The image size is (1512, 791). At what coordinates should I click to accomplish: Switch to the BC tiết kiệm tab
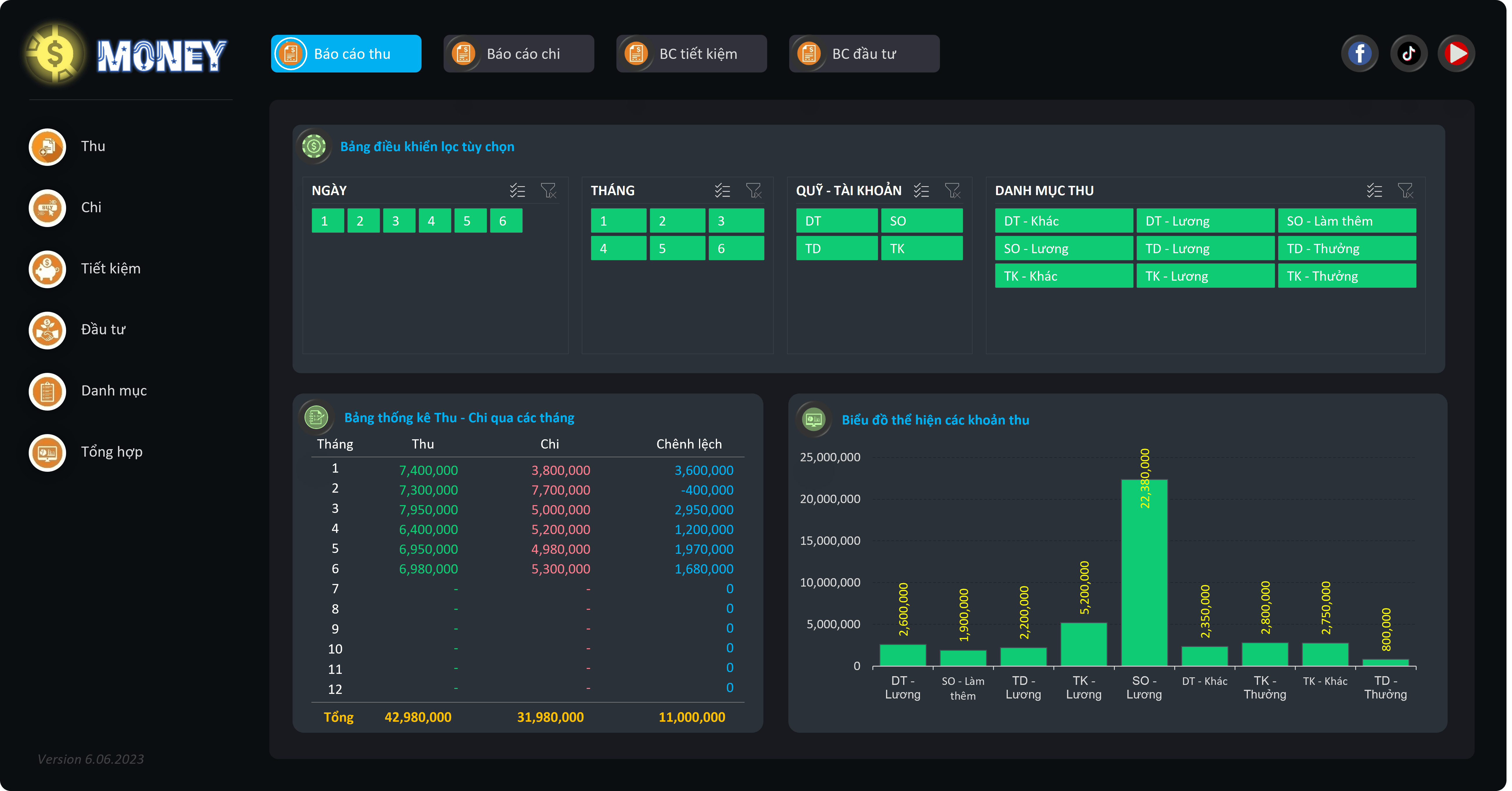click(691, 54)
